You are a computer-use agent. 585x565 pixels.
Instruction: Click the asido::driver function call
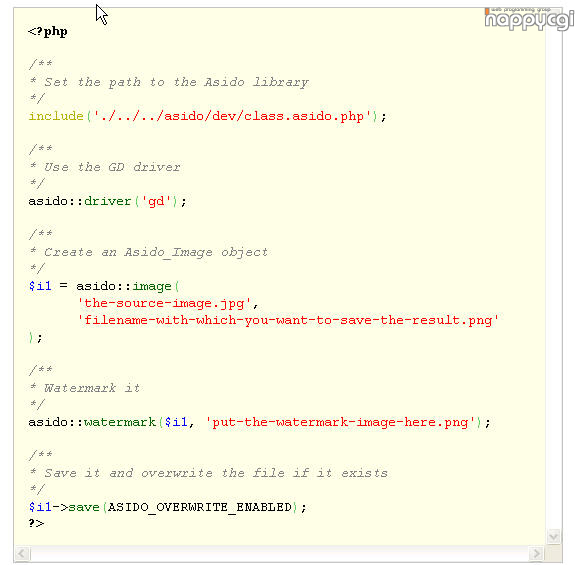80,201
